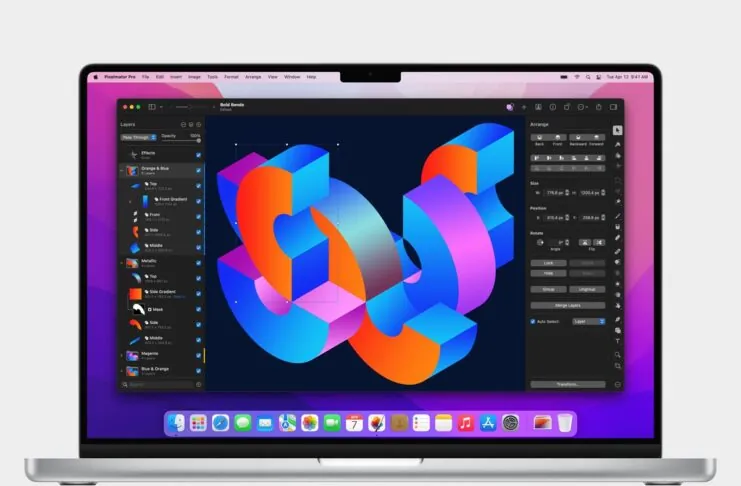Toggle the right sidebar panel icon
Image resolution: width=741 pixels, height=486 pixels.
click(613, 107)
